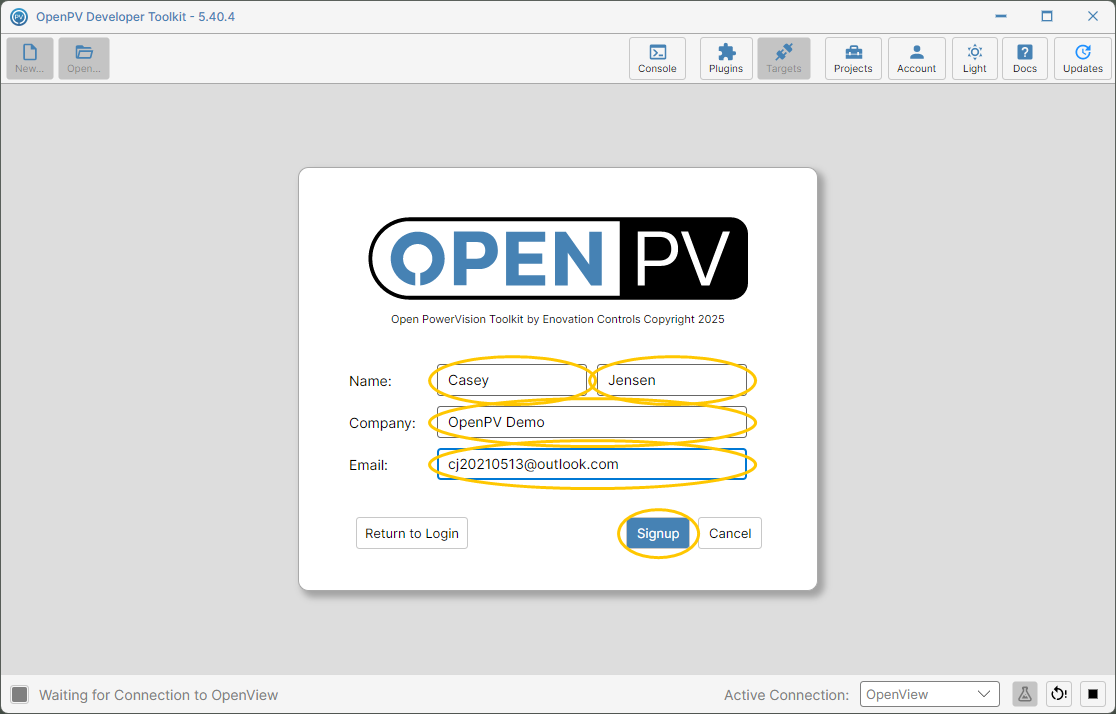Click the Targets toolbar button
Image resolution: width=1116 pixels, height=714 pixels.
pyautogui.click(x=784, y=58)
